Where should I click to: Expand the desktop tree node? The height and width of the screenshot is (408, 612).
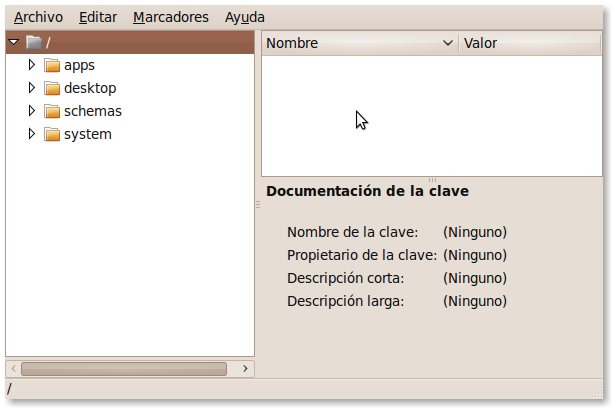(32, 88)
